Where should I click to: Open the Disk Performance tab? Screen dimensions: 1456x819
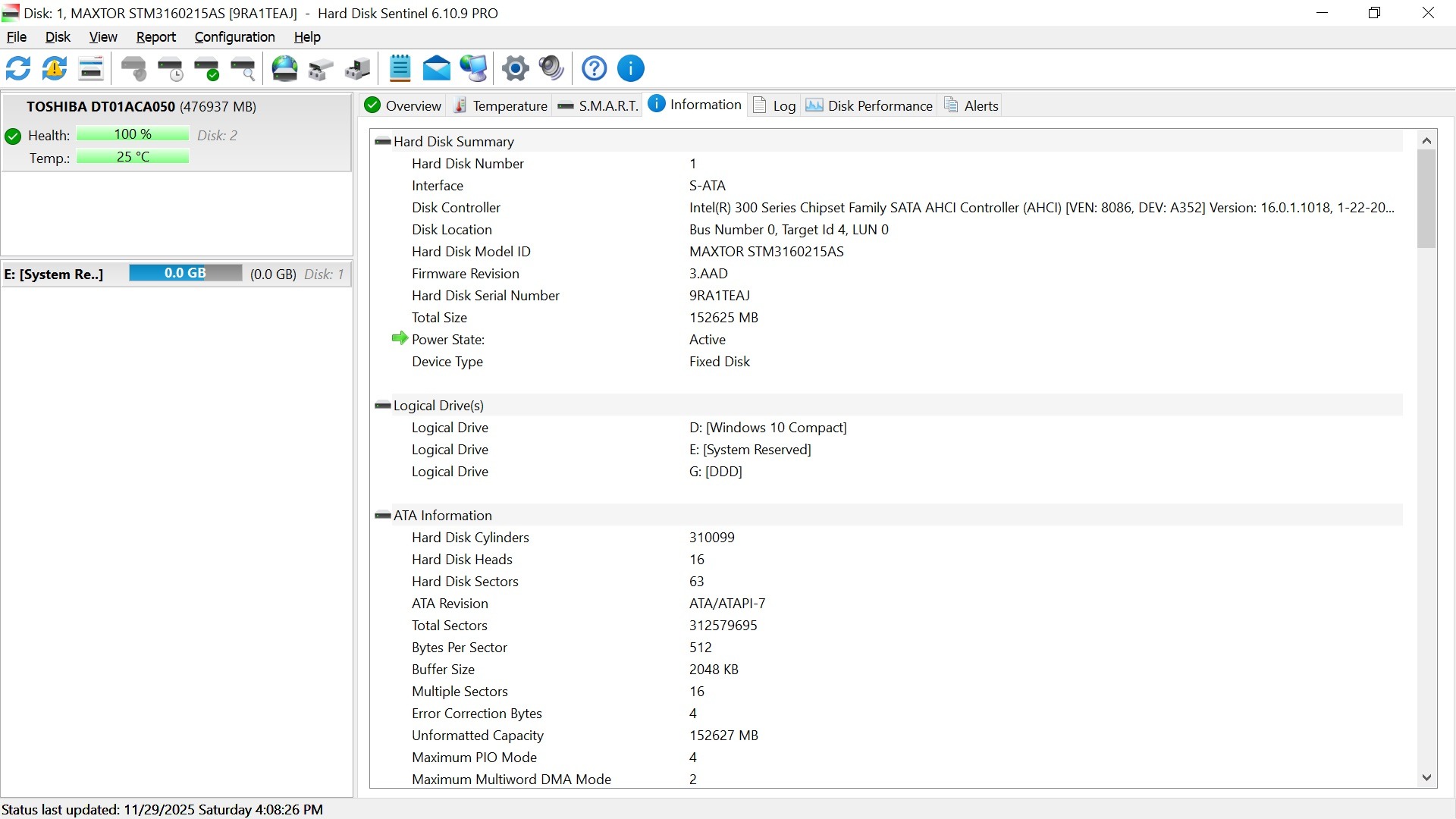869,105
